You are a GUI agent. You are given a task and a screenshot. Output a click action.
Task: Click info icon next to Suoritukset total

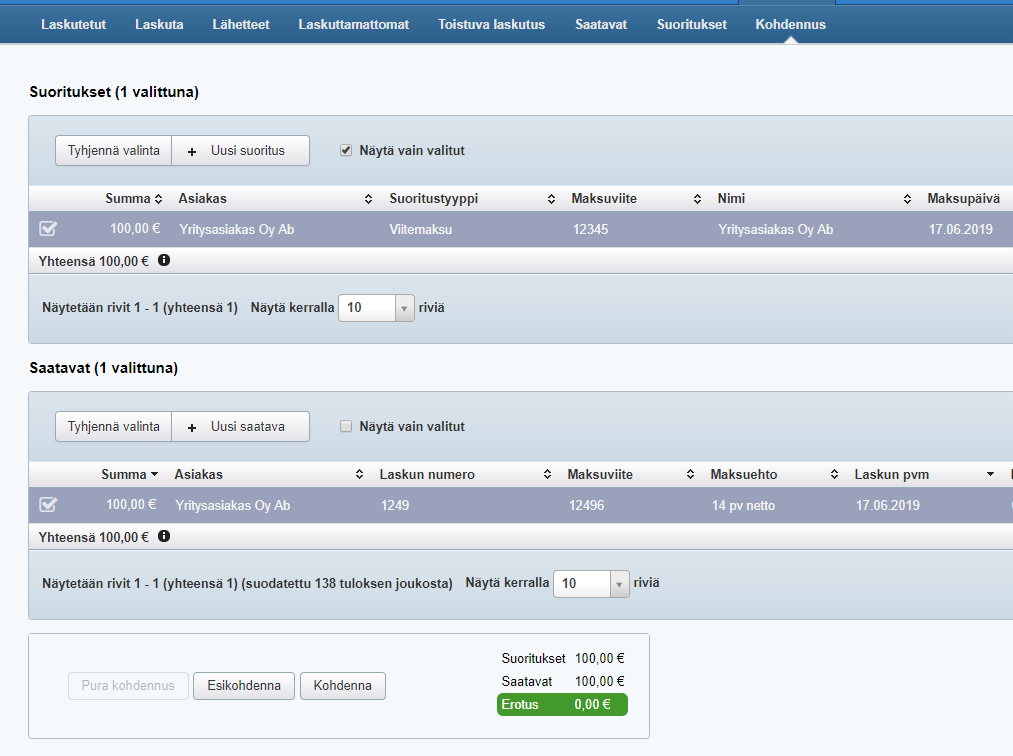point(164,260)
